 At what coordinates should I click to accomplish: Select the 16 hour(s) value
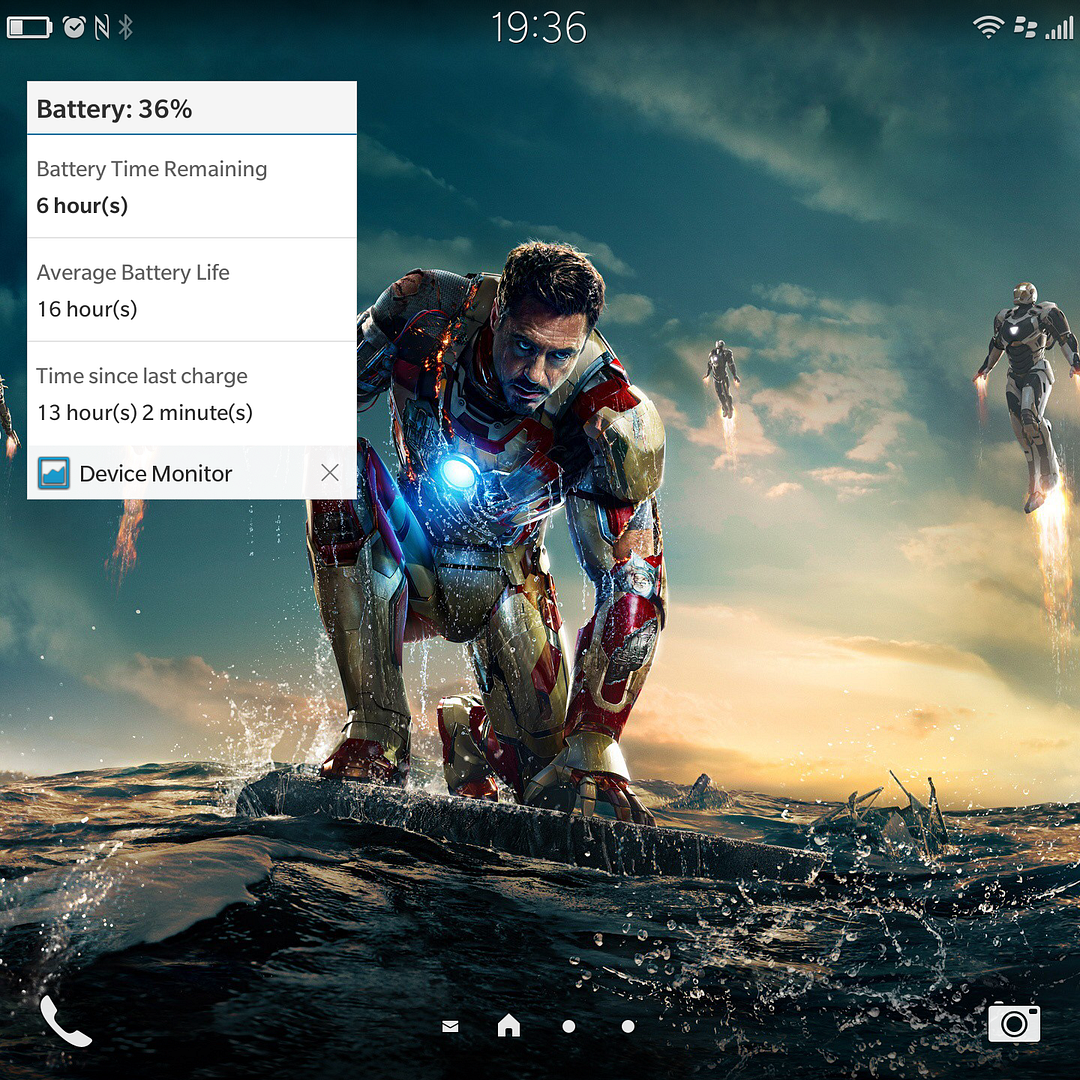pos(87,309)
